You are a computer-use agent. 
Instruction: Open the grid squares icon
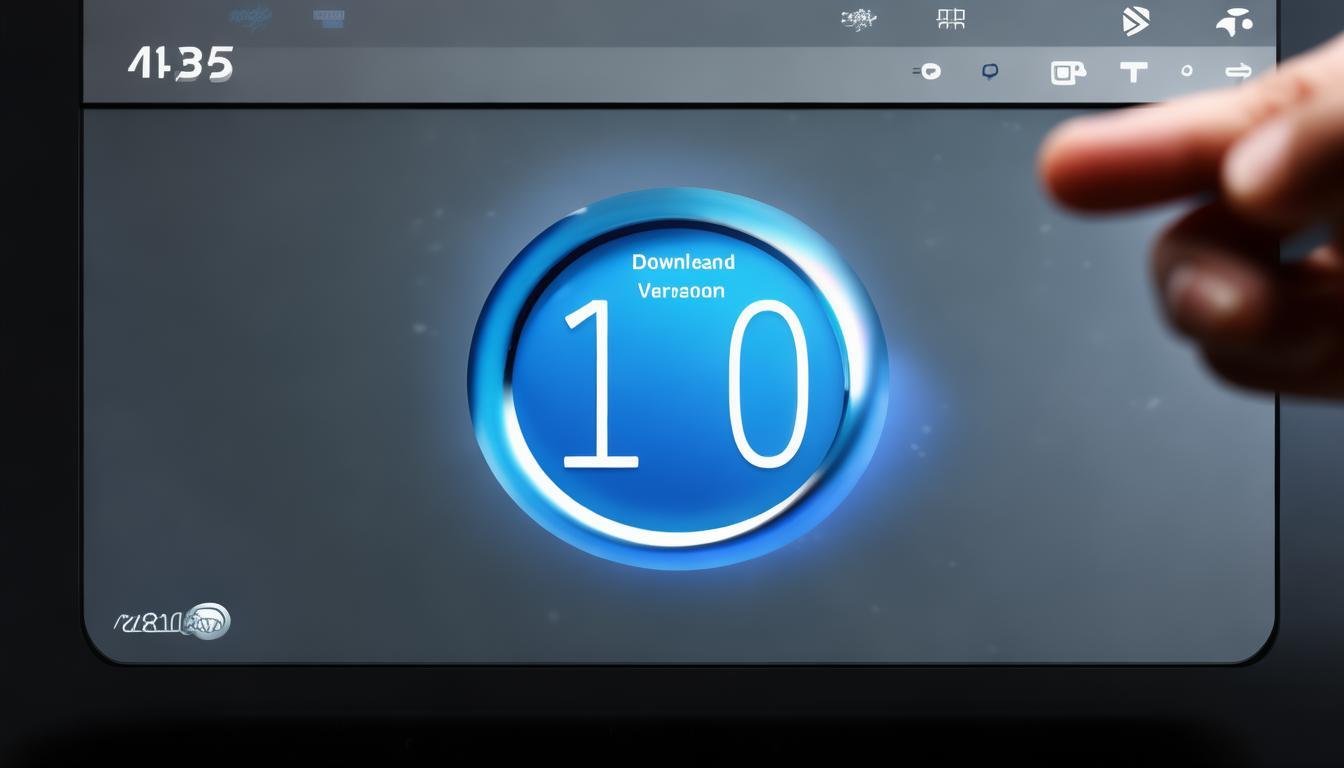951,19
